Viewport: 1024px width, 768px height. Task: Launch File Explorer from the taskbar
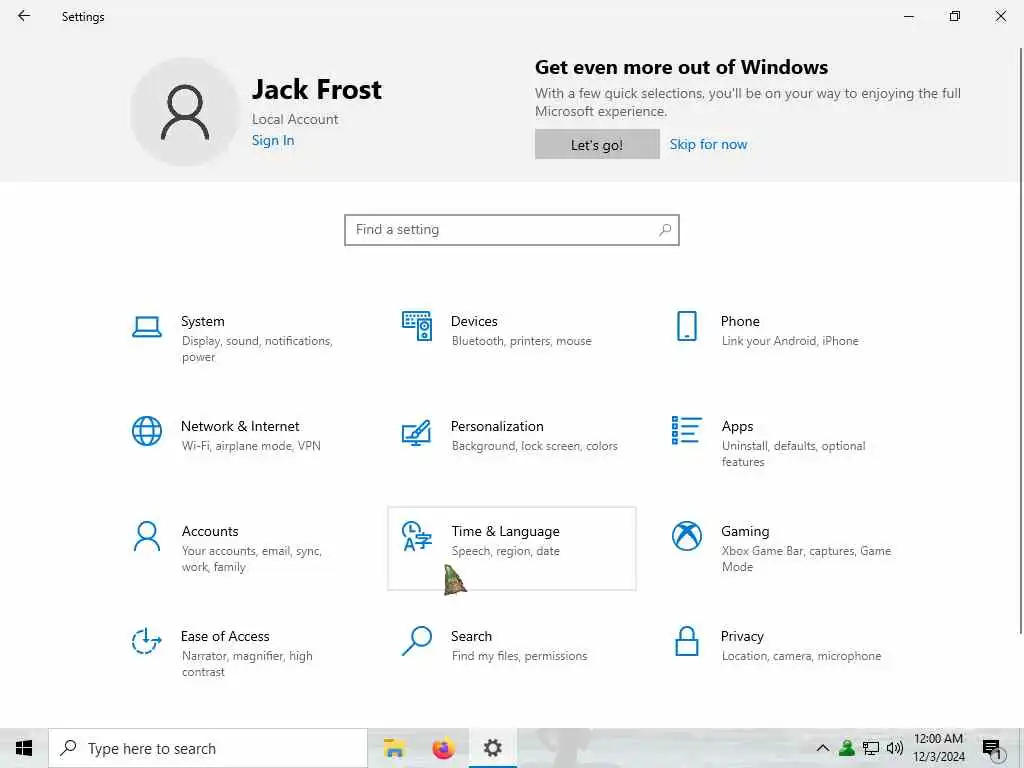[394, 748]
